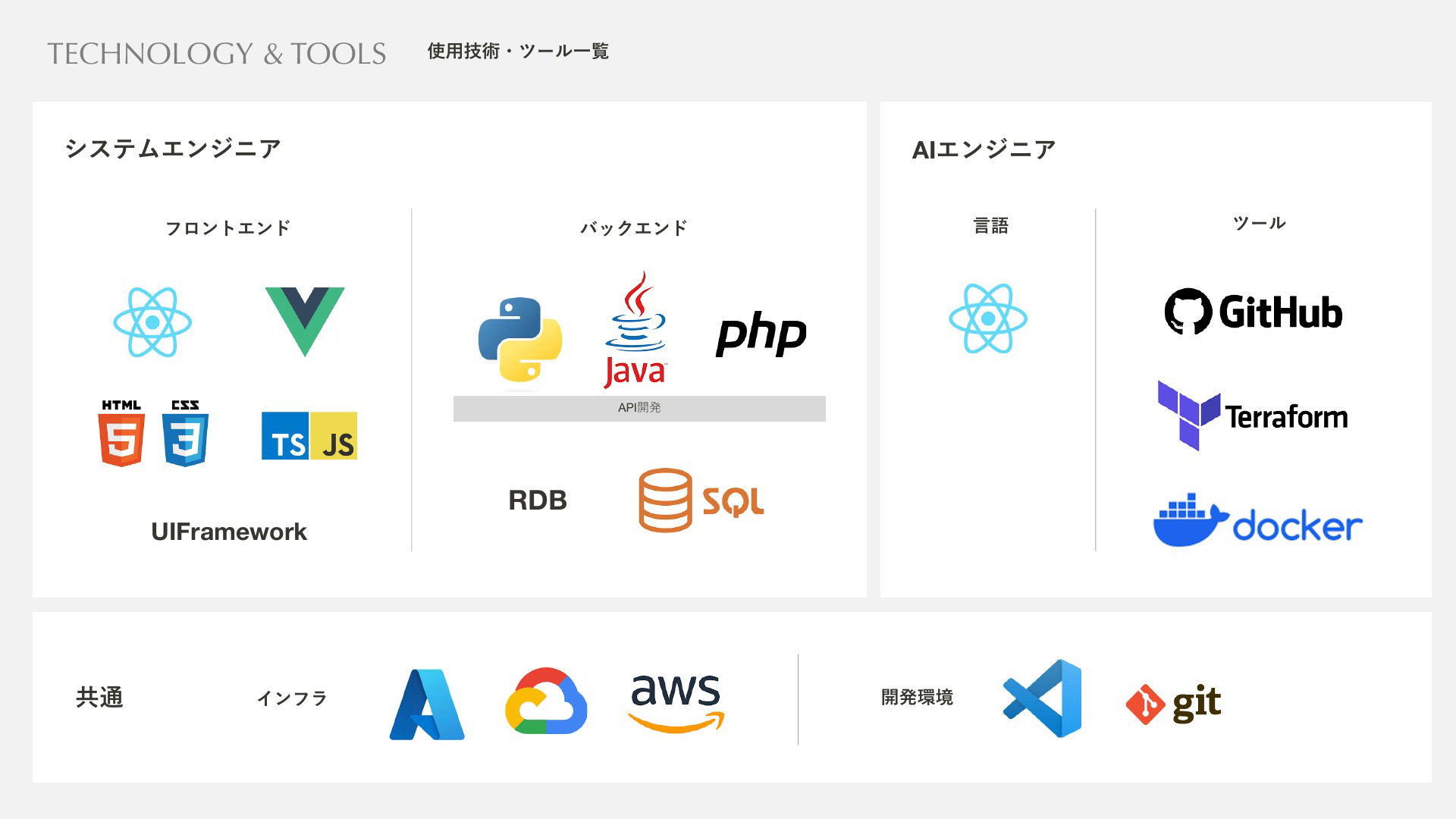This screenshot has width=1456, height=819.
Task: Click the git logo
Action: click(1173, 704)
